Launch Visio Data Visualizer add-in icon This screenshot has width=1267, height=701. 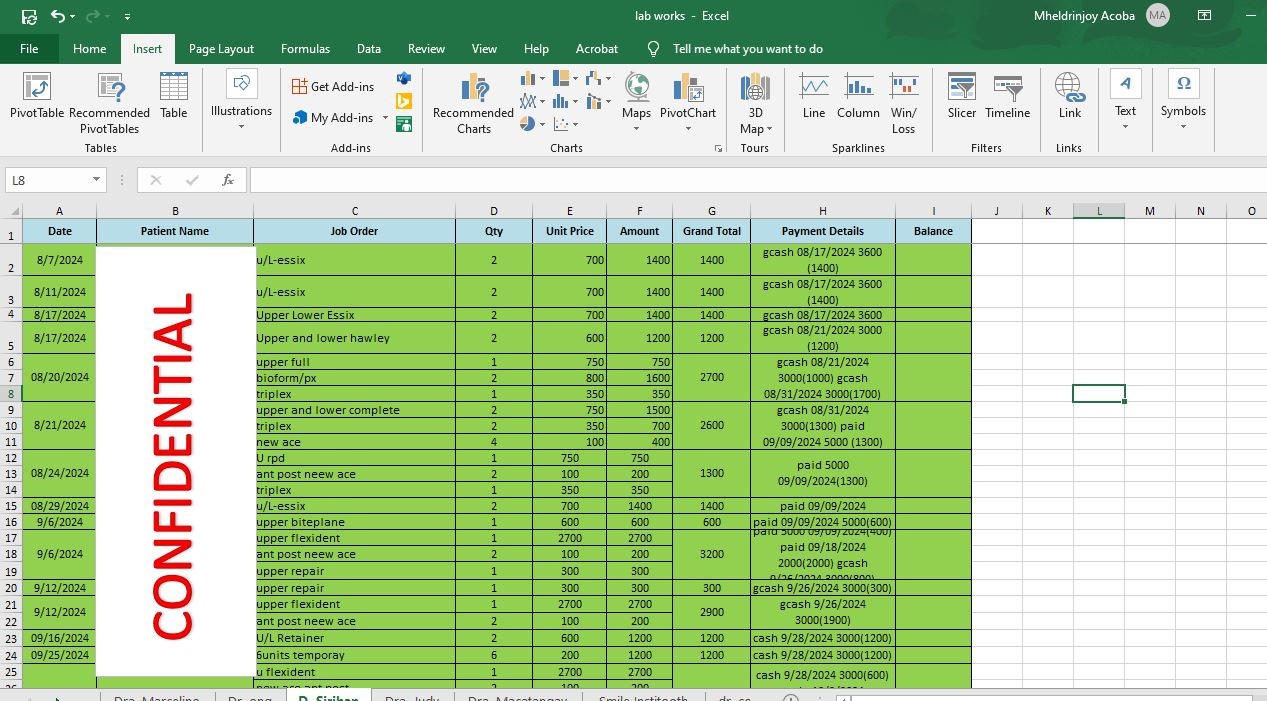tap(404, 78)
